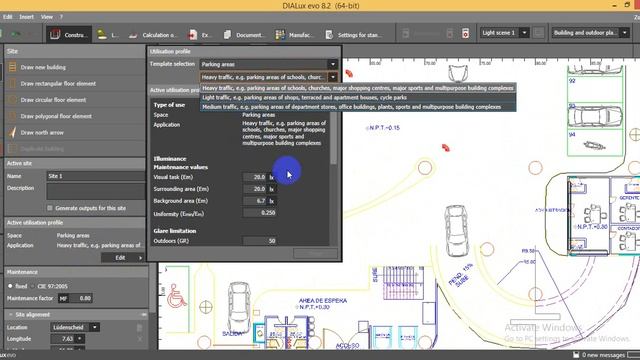
Task: Click the circular floor element icon
Action: click(x=12, y=100)
